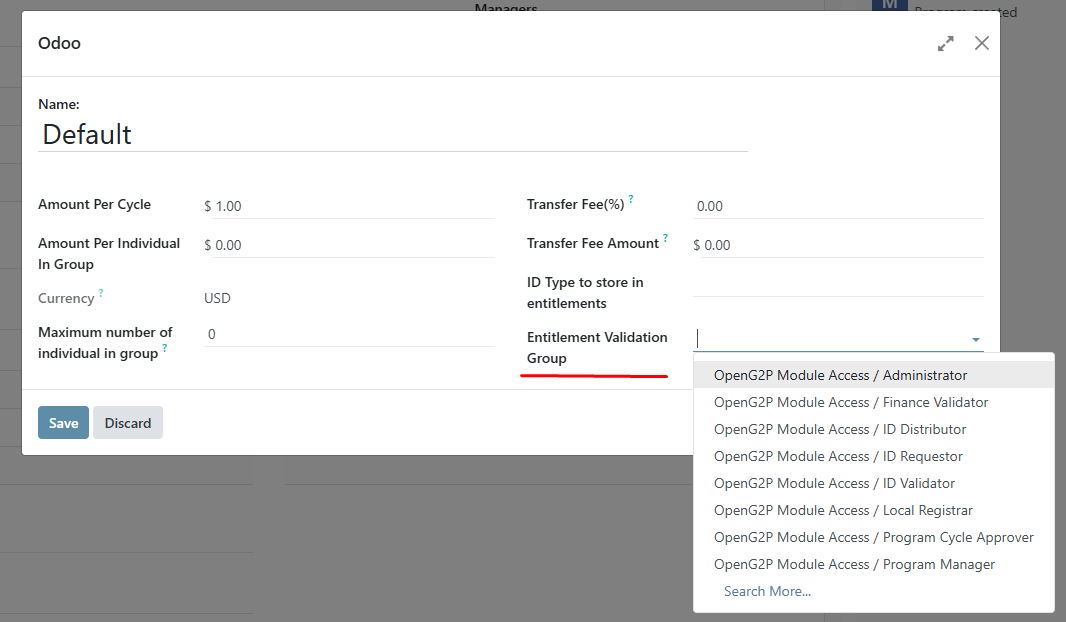
Task: Expand the dialog to full screen
Action: [x=945, y=44]
